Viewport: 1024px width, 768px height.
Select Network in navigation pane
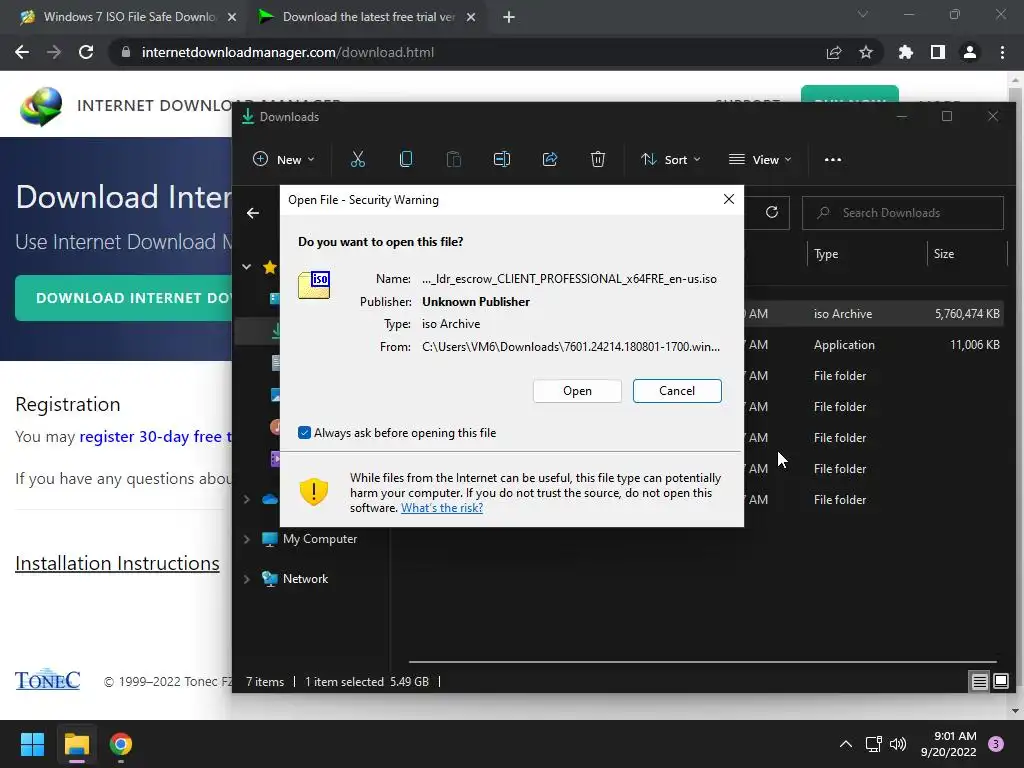pyautogui.click(x=305, y=579)
